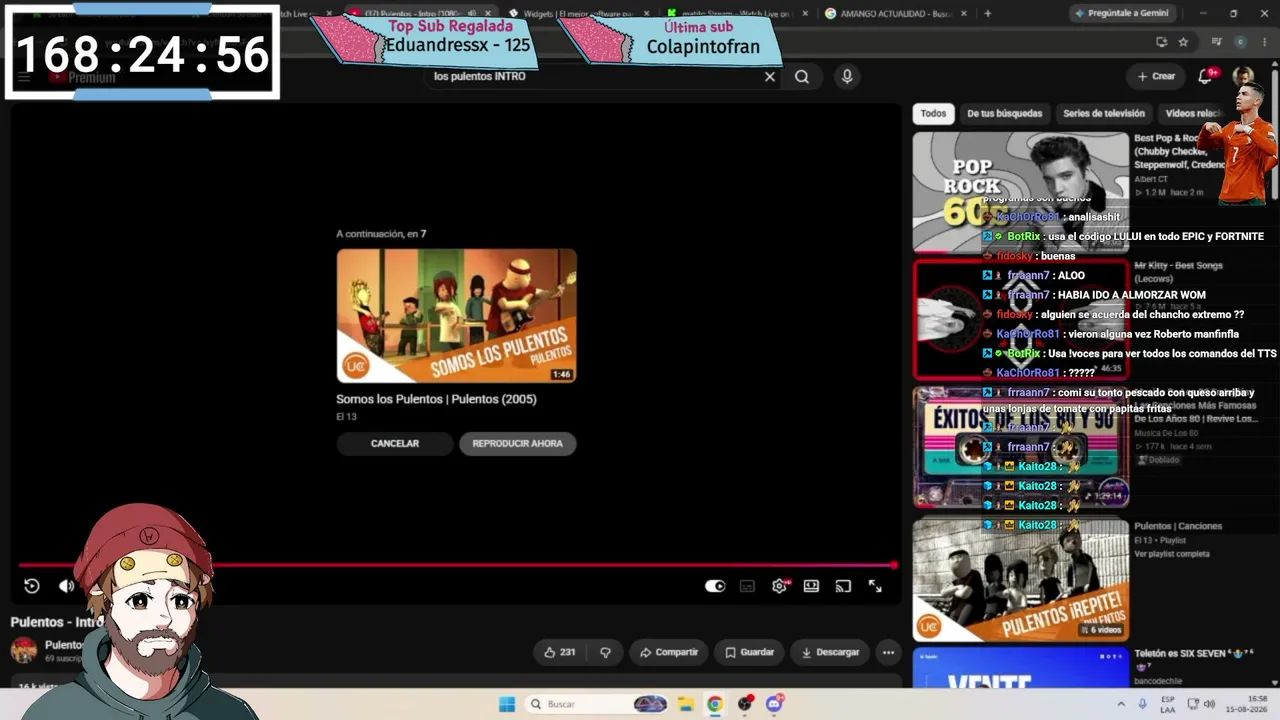Open the Mr Kitty Best Songs thumbnail
1280x720 pixels.
pos(1021,320)
